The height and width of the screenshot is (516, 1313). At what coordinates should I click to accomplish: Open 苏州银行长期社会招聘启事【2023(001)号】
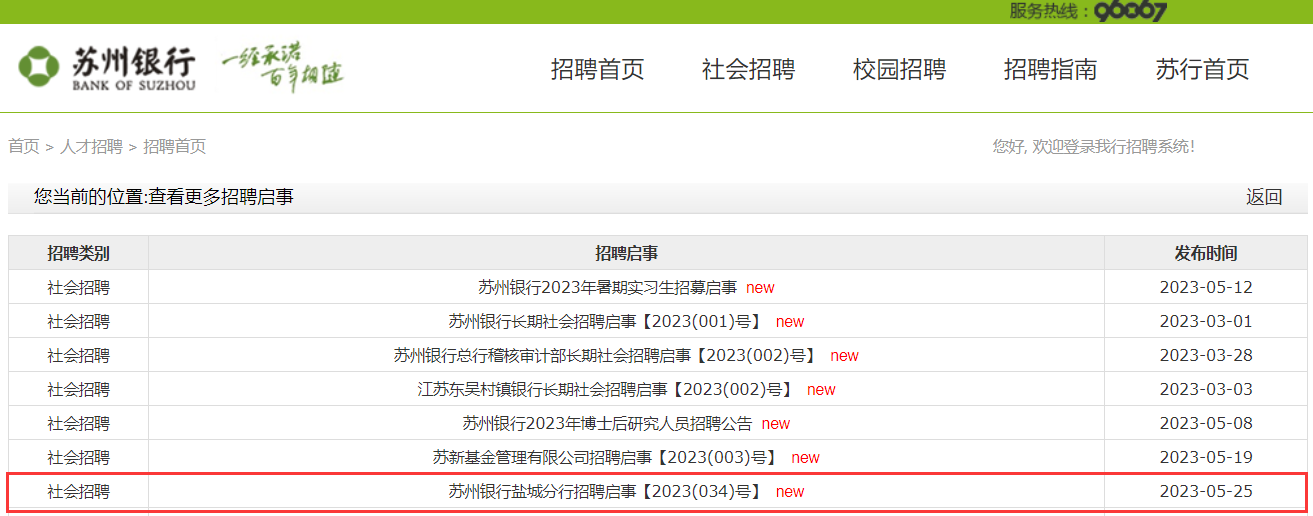point(607,321)
